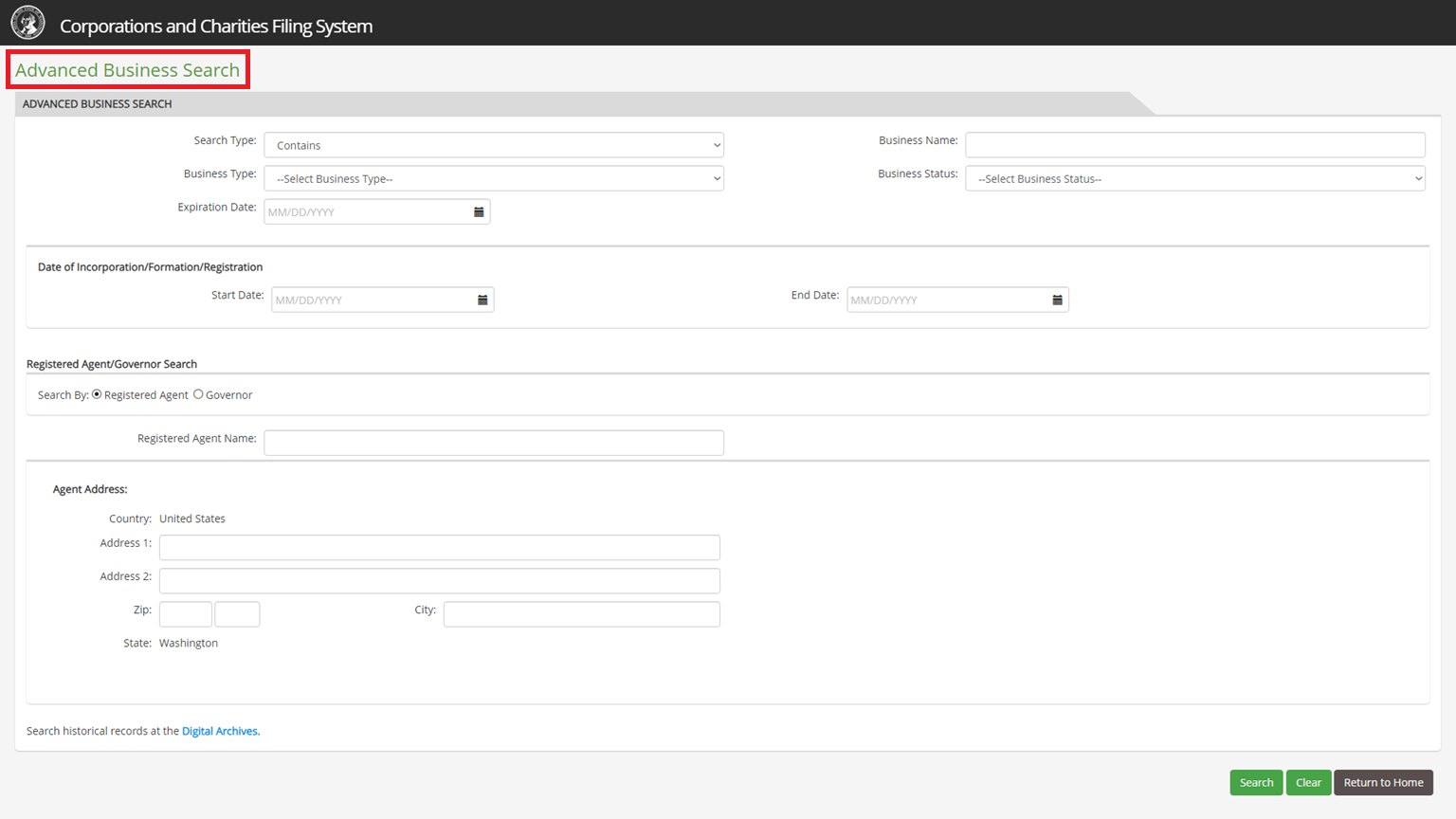
Task: Expand the Search Type dropdown
Action: 493,145
